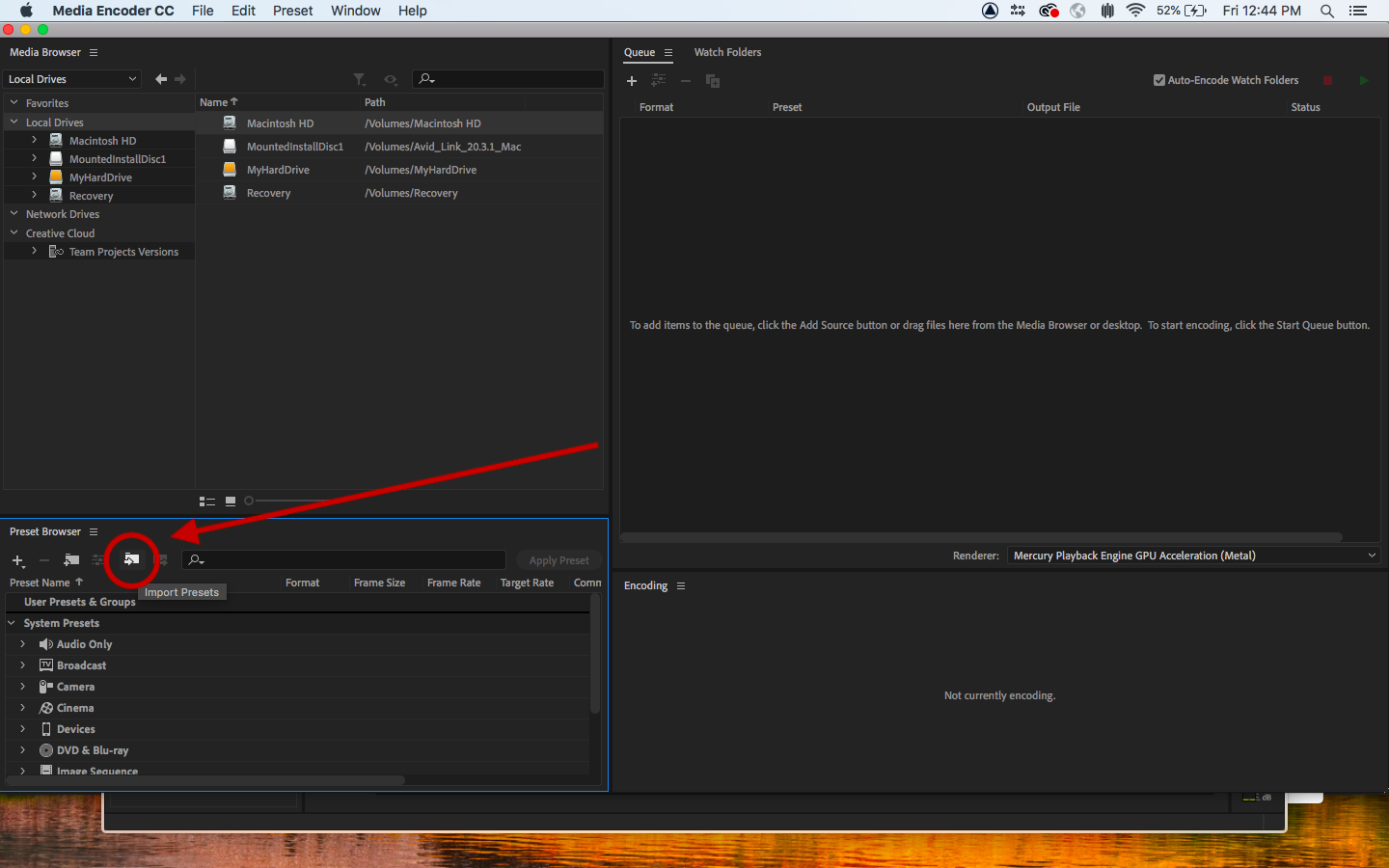Viewport: 1389px width, 868px height.
Task: Open the File menu
Action: (203, 11)
